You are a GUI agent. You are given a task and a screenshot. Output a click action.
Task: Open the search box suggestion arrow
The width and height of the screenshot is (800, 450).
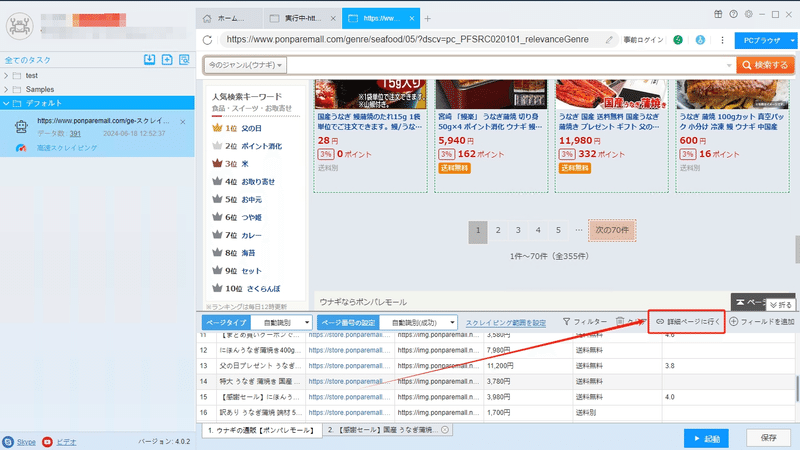click(729, 65)
